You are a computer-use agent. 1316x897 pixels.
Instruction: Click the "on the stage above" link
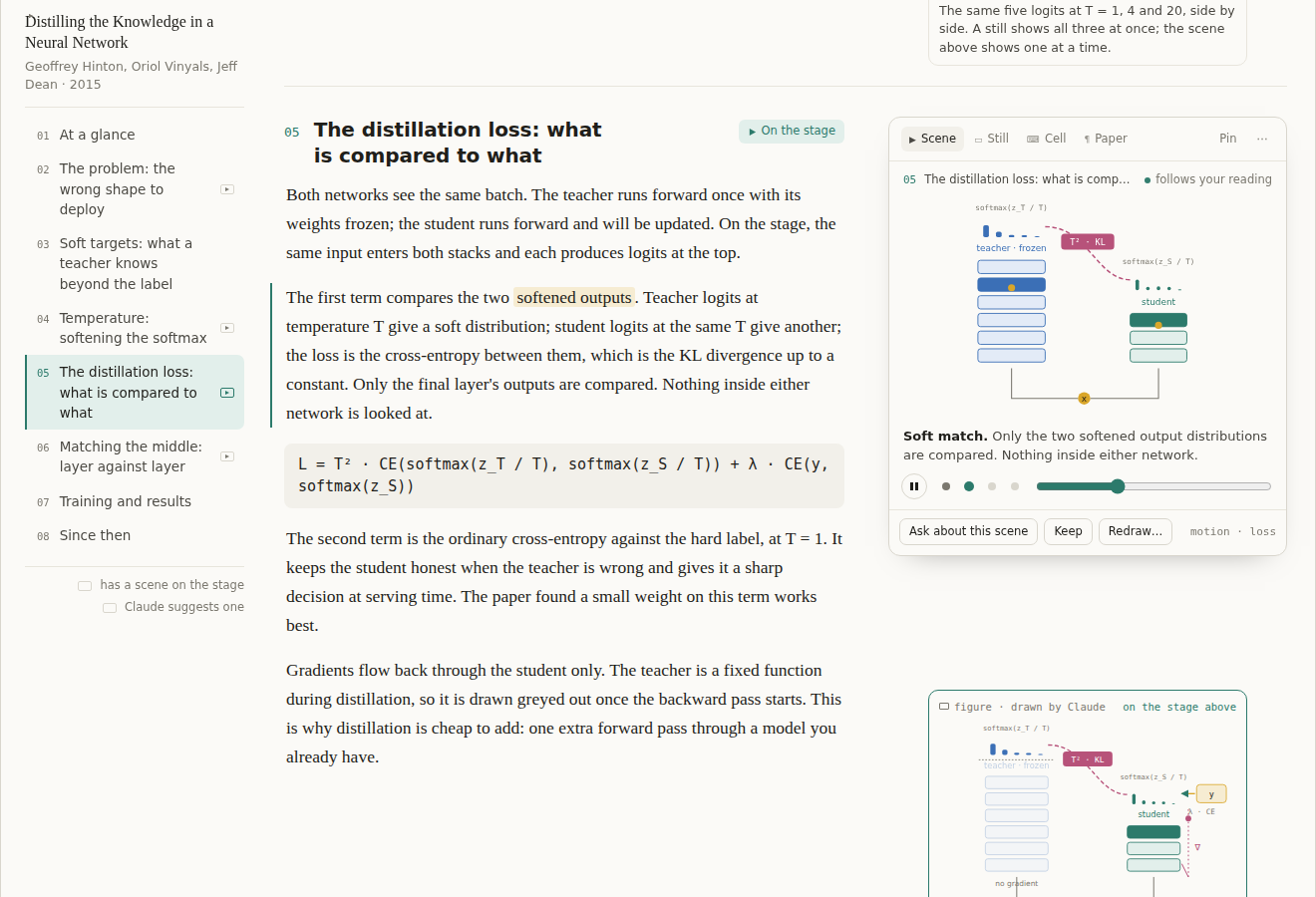click(1179, 707)
